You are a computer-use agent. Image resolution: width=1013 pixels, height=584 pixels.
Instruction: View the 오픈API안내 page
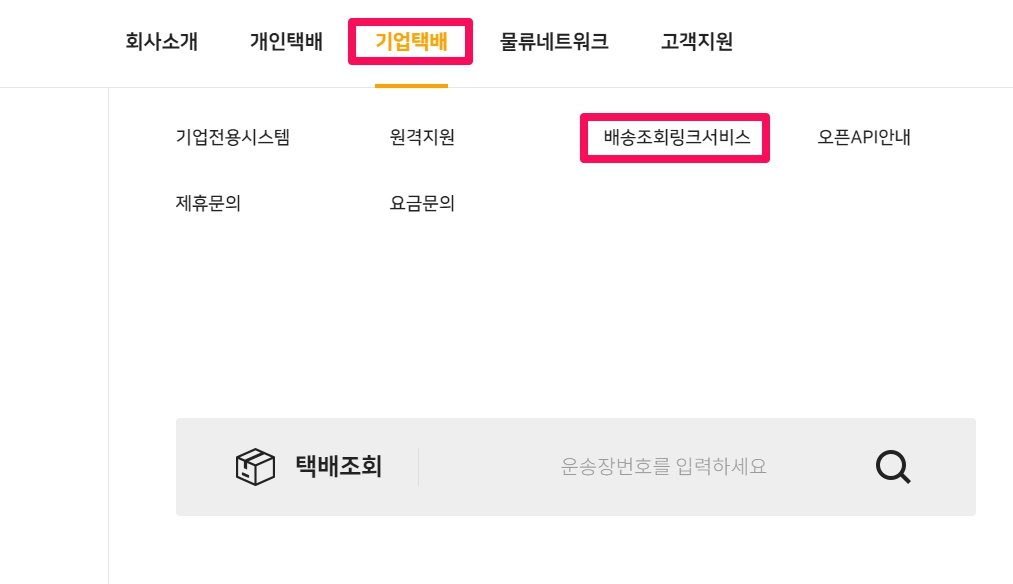tap(863, 137)
